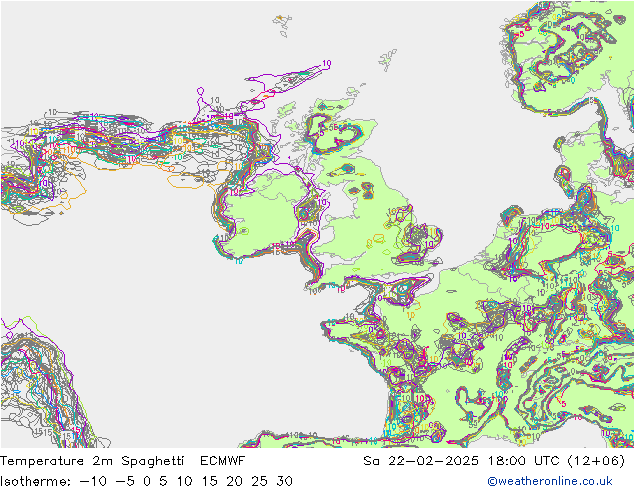The image size is (634, 490).
Task: Click the '−10' value in Isotherme legend
Action: (x=93, y=481)
